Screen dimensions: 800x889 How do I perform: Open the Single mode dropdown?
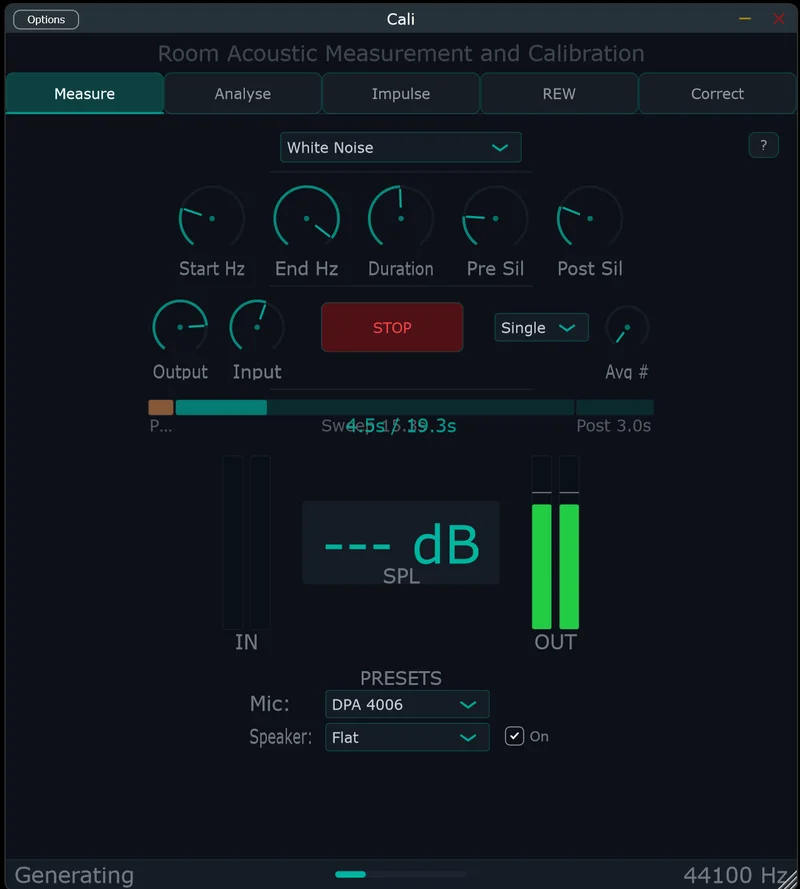(541, 328)
